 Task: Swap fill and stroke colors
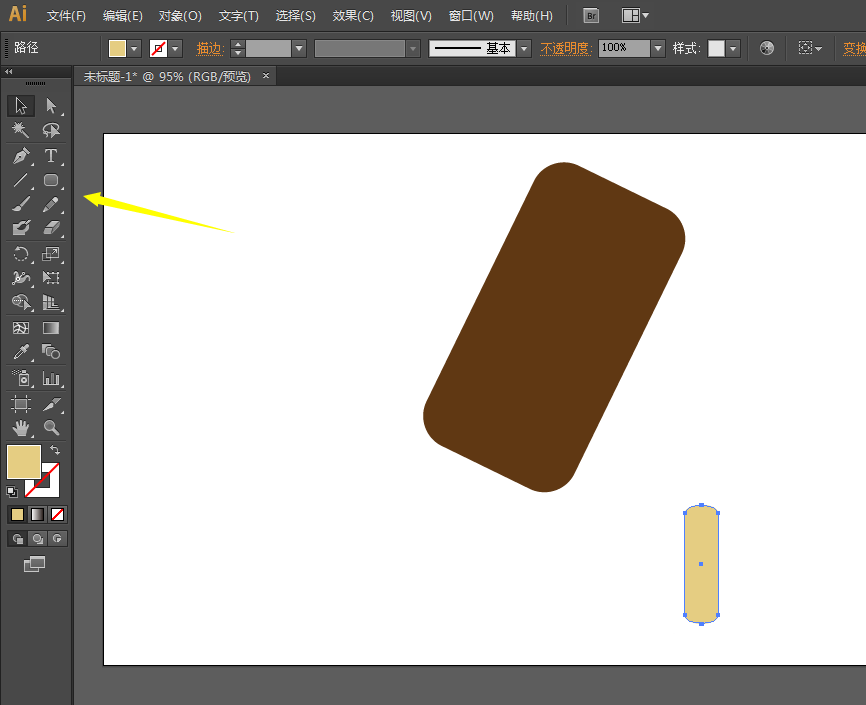(x=55, y=451)
